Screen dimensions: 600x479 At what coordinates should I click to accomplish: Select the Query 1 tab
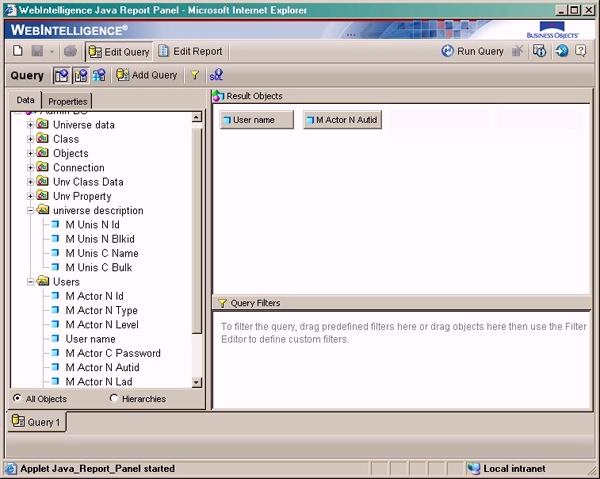(x=37, y=422)
